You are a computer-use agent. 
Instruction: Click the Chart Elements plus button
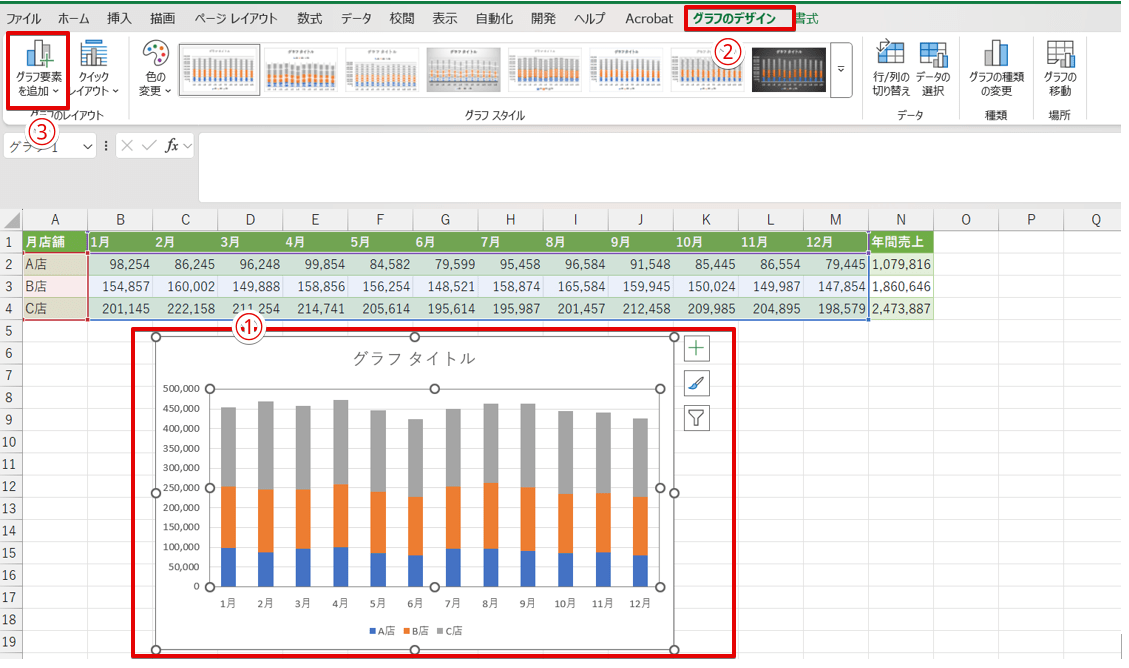pos(696,349)
